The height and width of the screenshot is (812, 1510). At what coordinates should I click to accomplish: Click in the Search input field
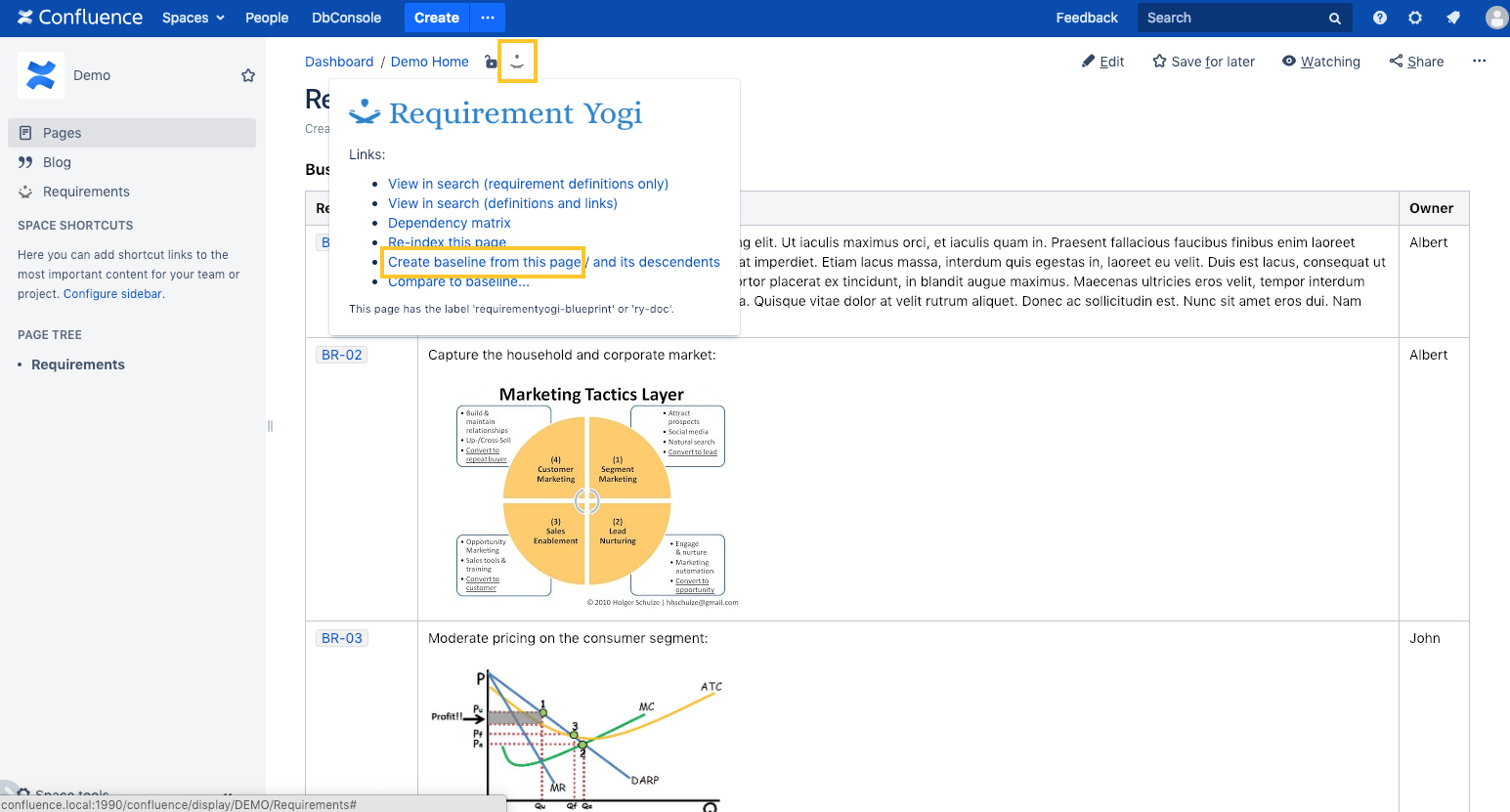point(1231,18)
